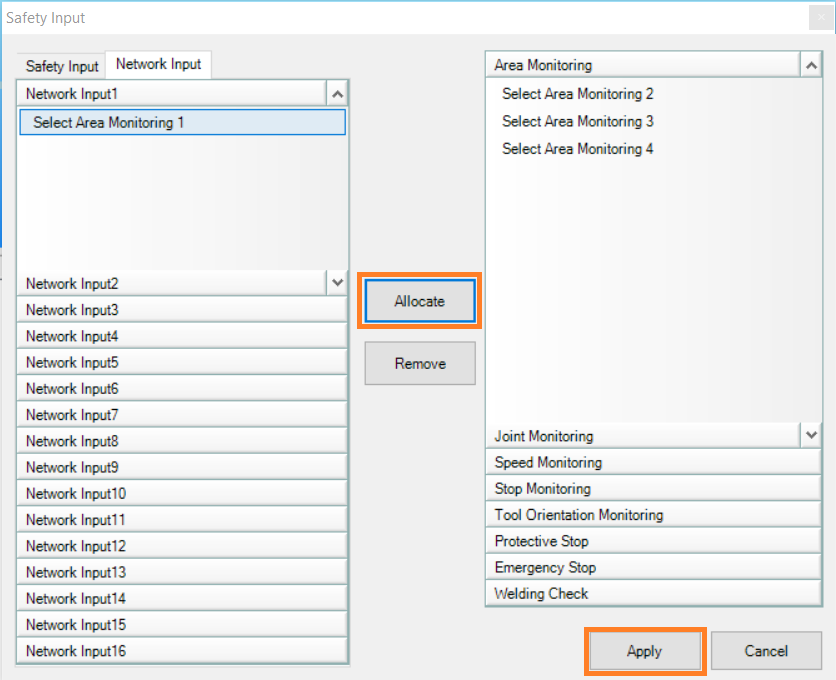Open the Network Input16 group
836x680 pixels.
pyautogui.click(x=182, y=651)
